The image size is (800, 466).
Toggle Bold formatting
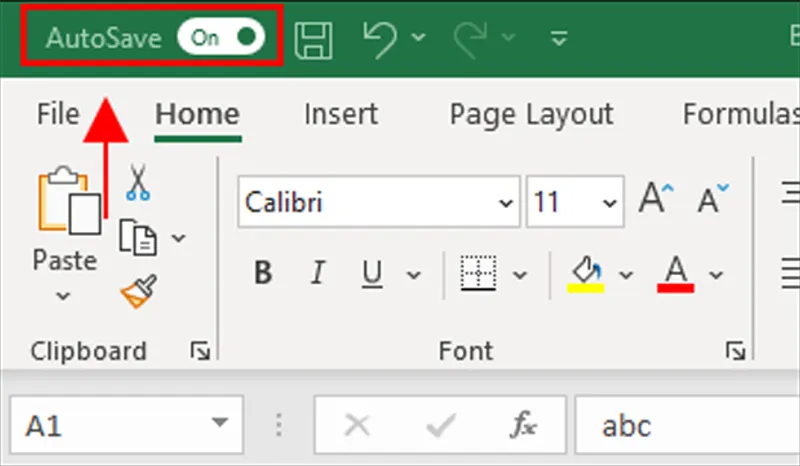263,273
